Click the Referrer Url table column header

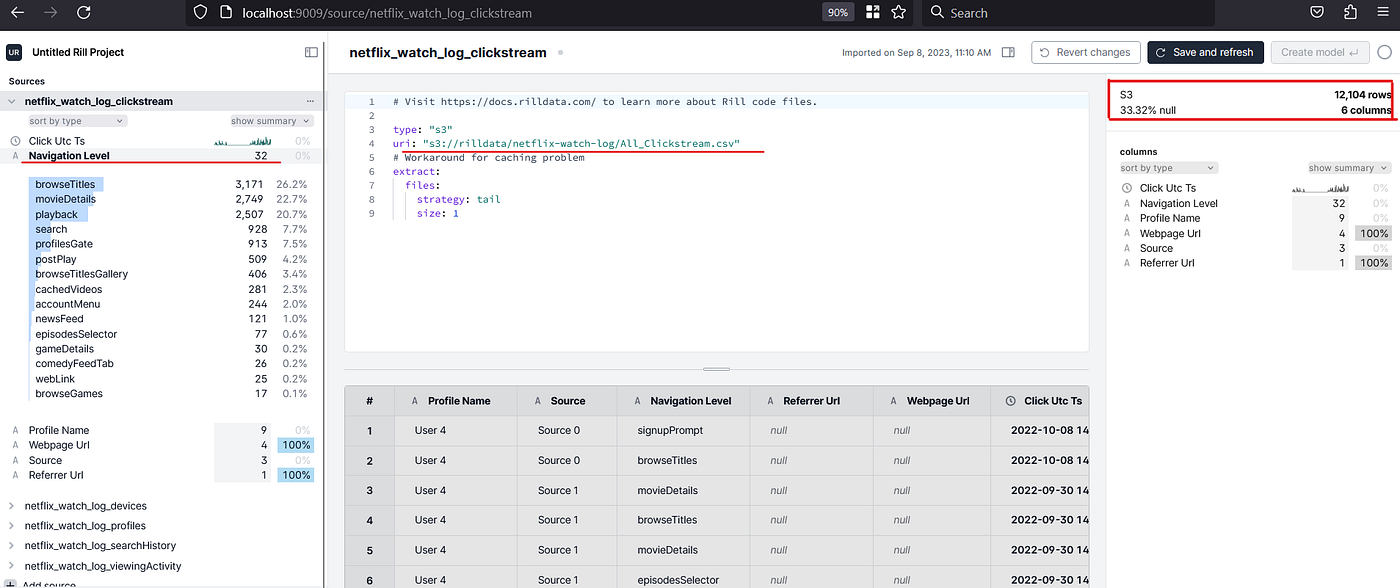pyautogui.click(x=811, y=401)
